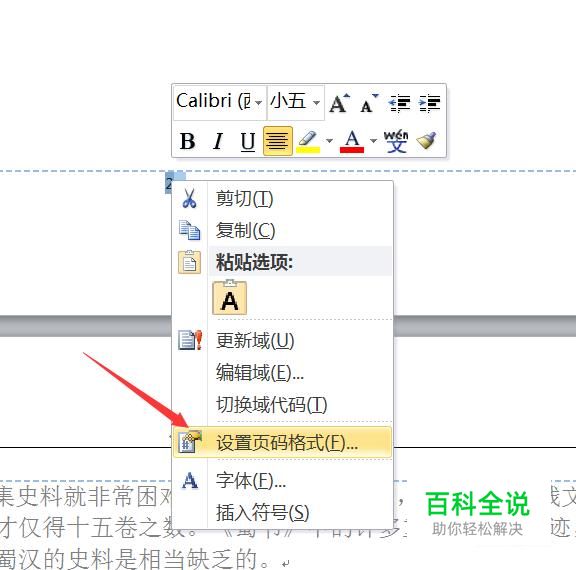Apply yellow text highlight color
Image resolution: width=576 pixels, height=570 pixels.
(308, 141)
